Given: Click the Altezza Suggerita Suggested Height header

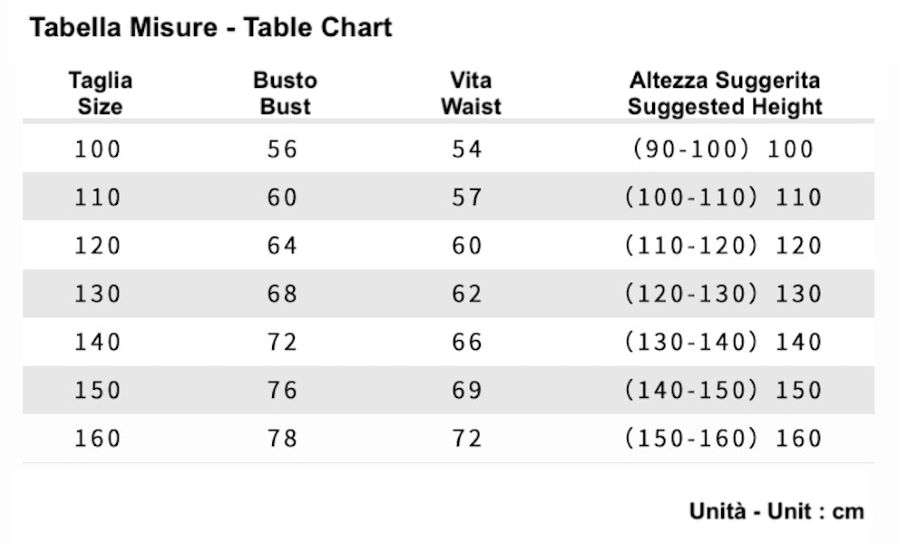Looking at the screenshot, I should pyautogui.click(x=724, y=93).
